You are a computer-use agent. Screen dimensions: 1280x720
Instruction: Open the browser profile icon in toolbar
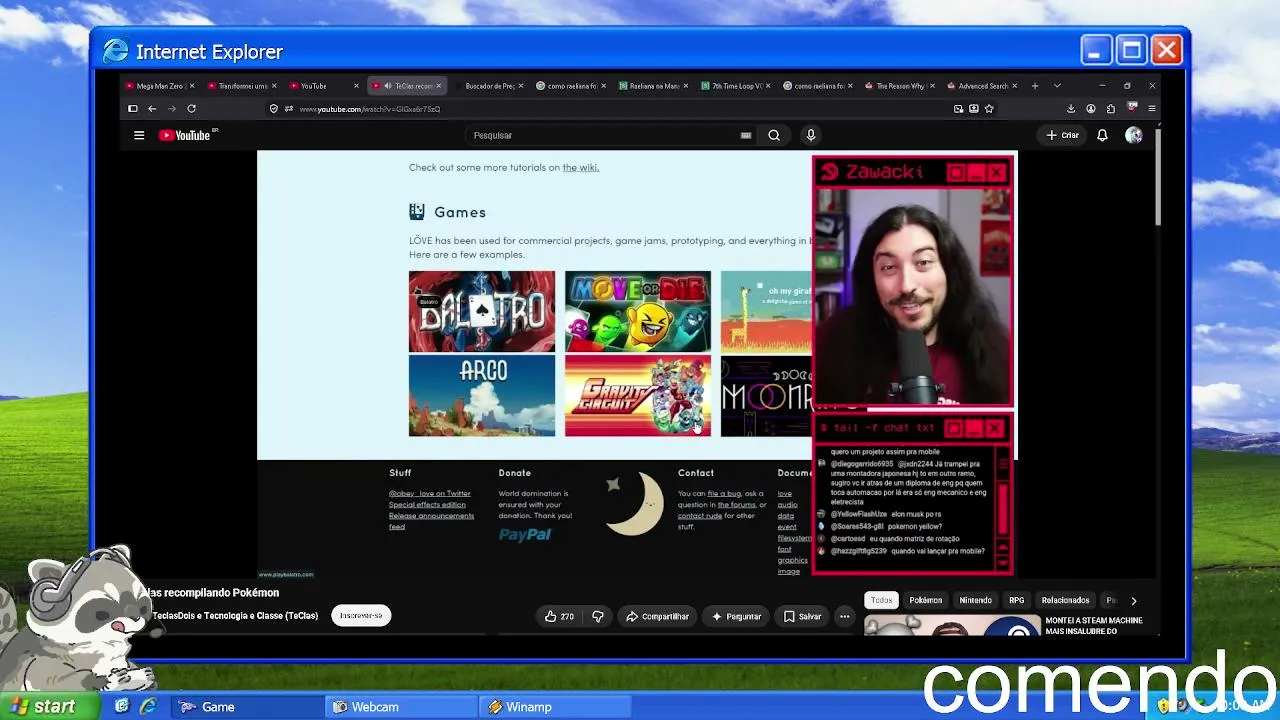pos(1091,109)
